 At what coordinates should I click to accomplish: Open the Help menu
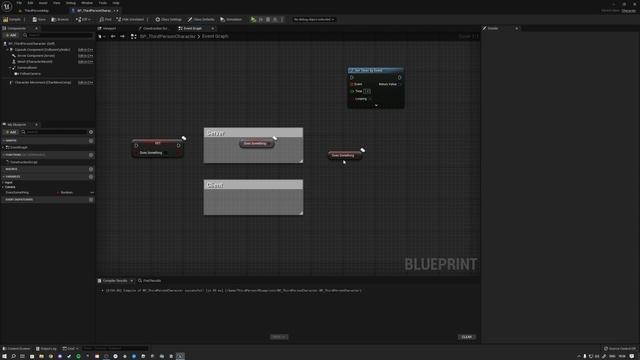coord(116,3)
